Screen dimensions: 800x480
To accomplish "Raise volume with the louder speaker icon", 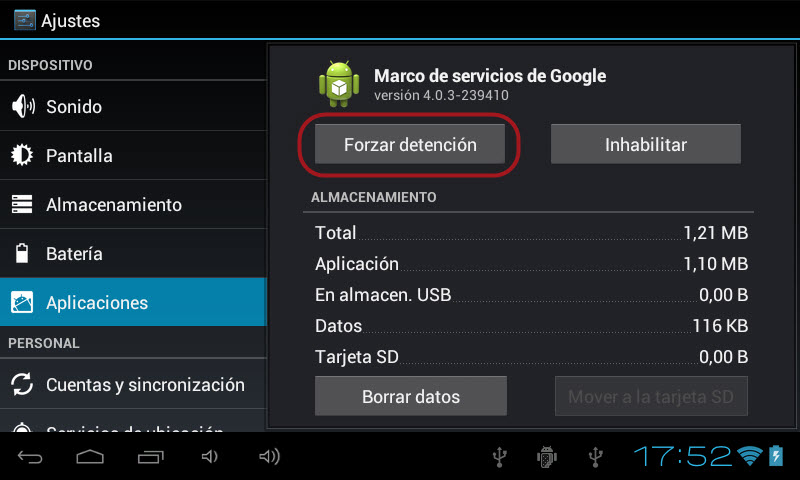I will point(269,456).
